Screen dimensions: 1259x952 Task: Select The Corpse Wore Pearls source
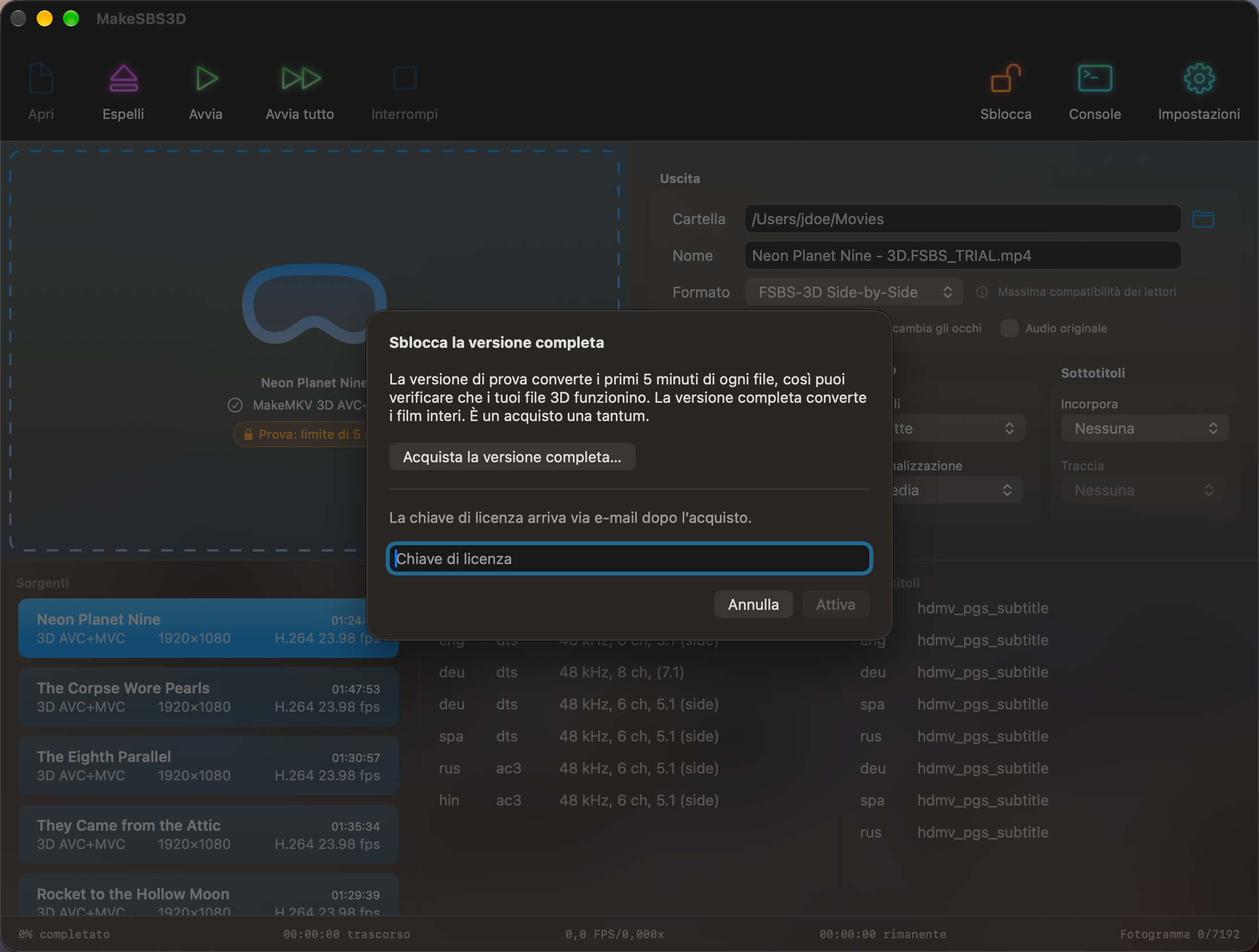208,697
